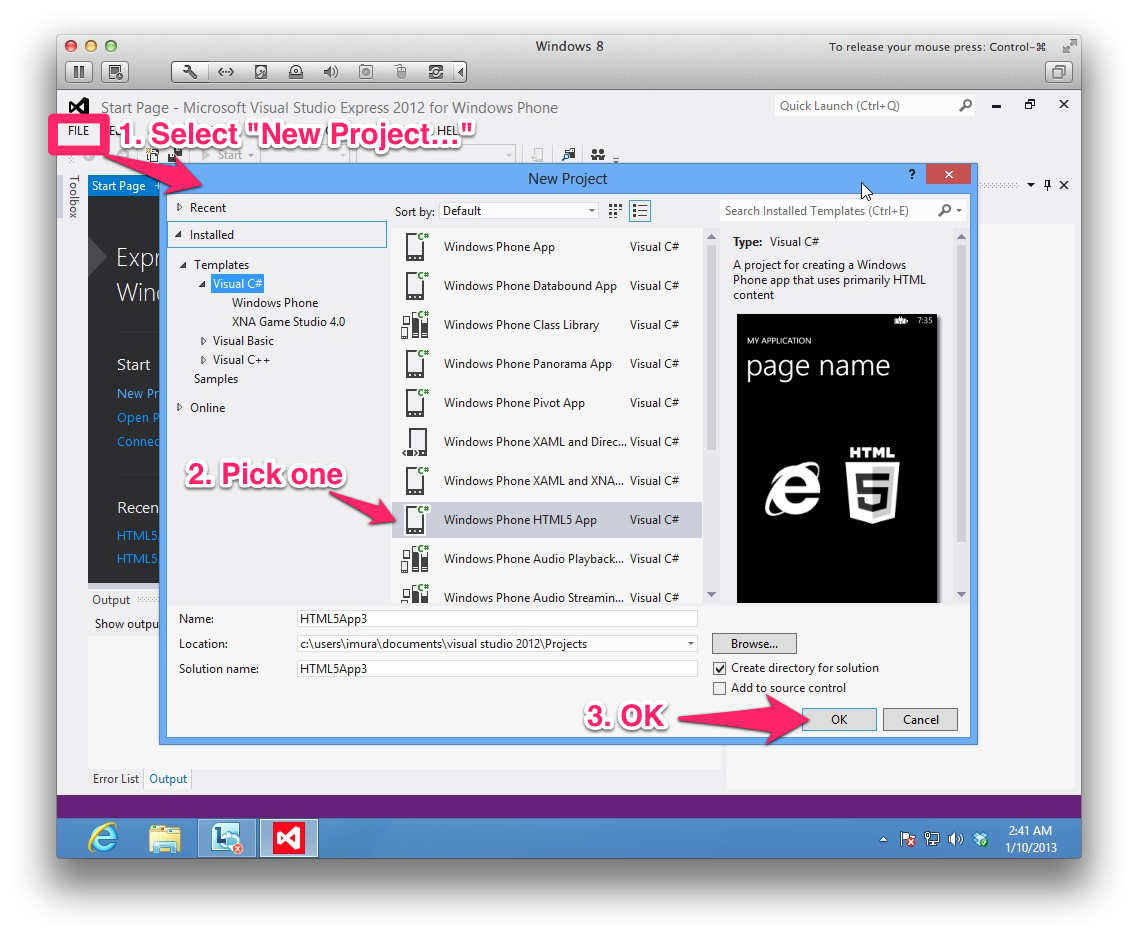Expand the Online templates section
This screenshot has height=937, width=1138.
click(180, 408)
